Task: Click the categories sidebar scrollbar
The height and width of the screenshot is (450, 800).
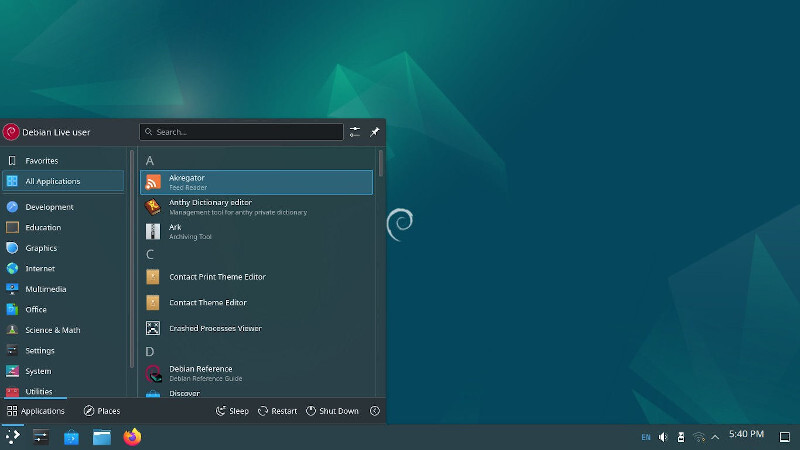Action: point(132,258)
